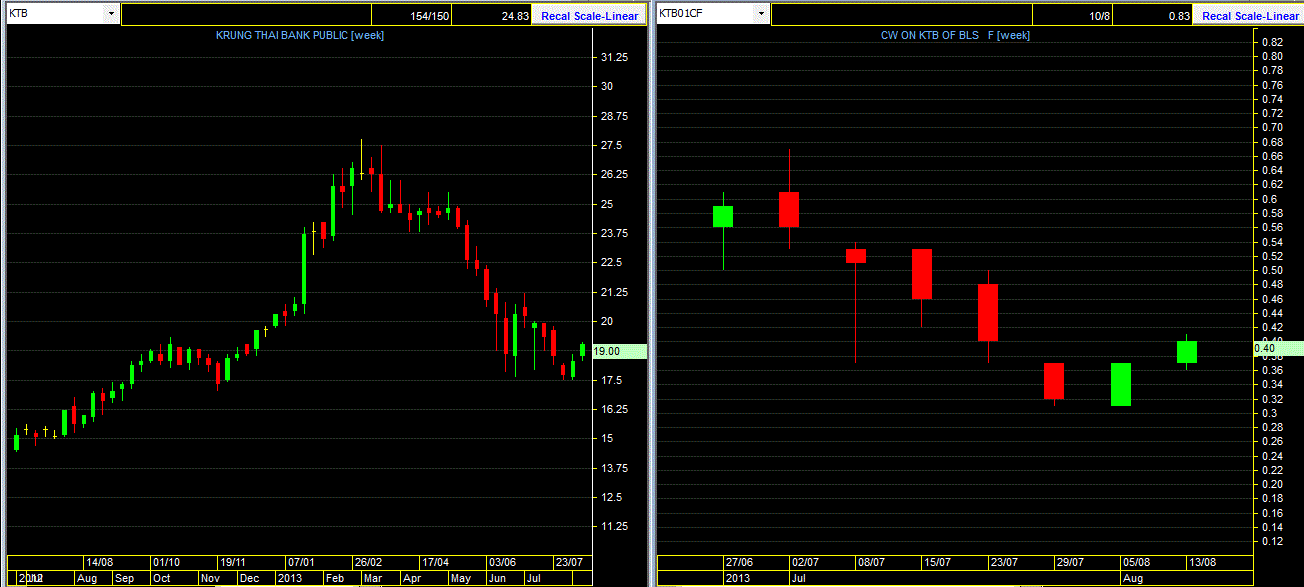Select the 15/07 red candle in warrant chart
This screenshot has height=587, width=1304.
coord(922,274)
